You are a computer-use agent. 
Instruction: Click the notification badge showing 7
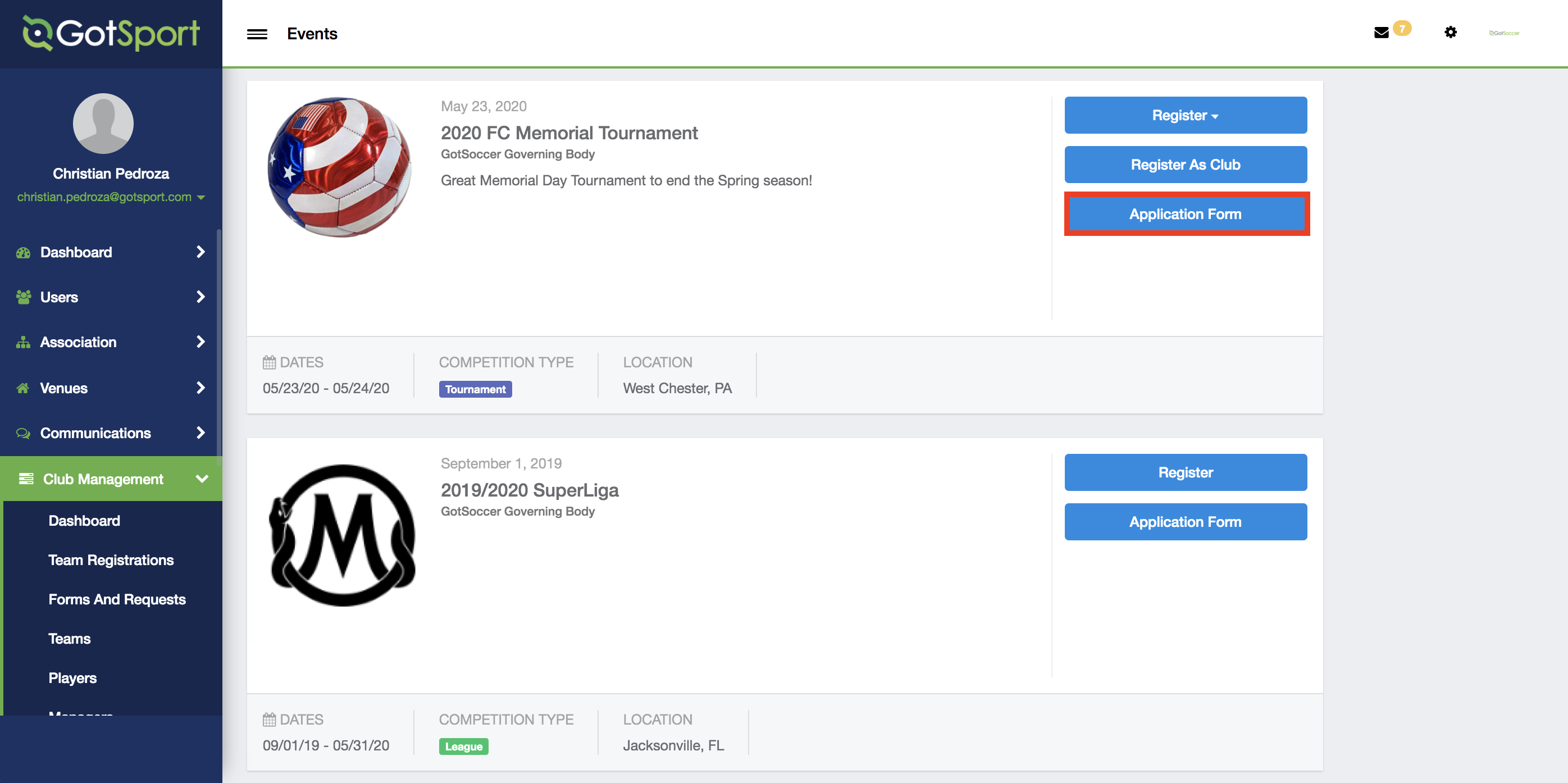[1402, 29]
